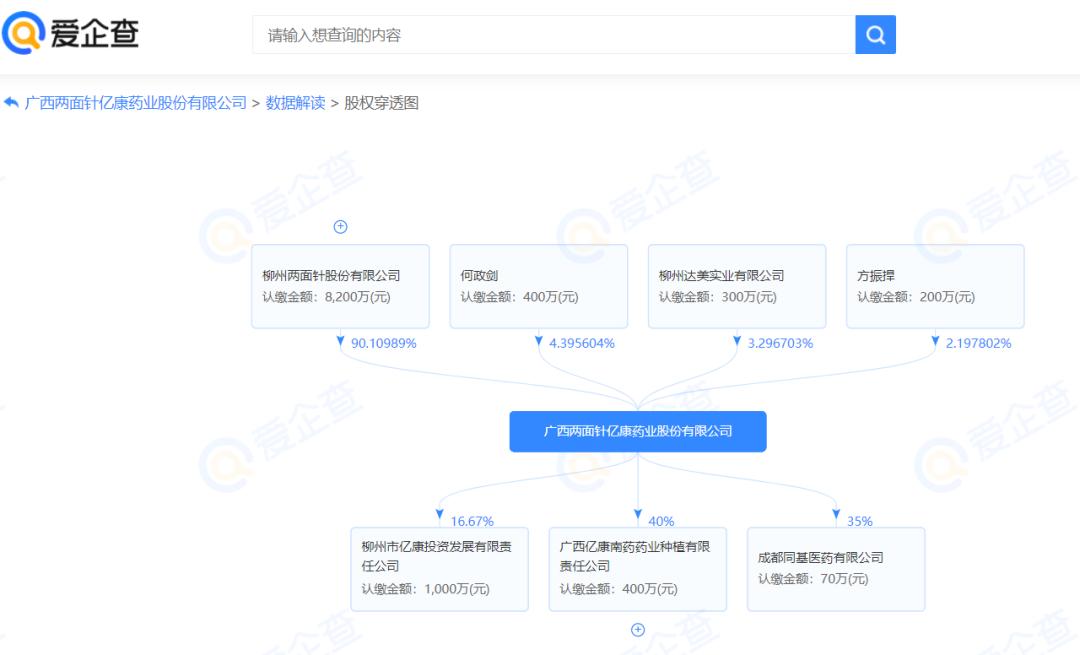The image size is (1080, 655).
Task: Click the 16.67% investment percentage
Action: [x=472, y=521]
